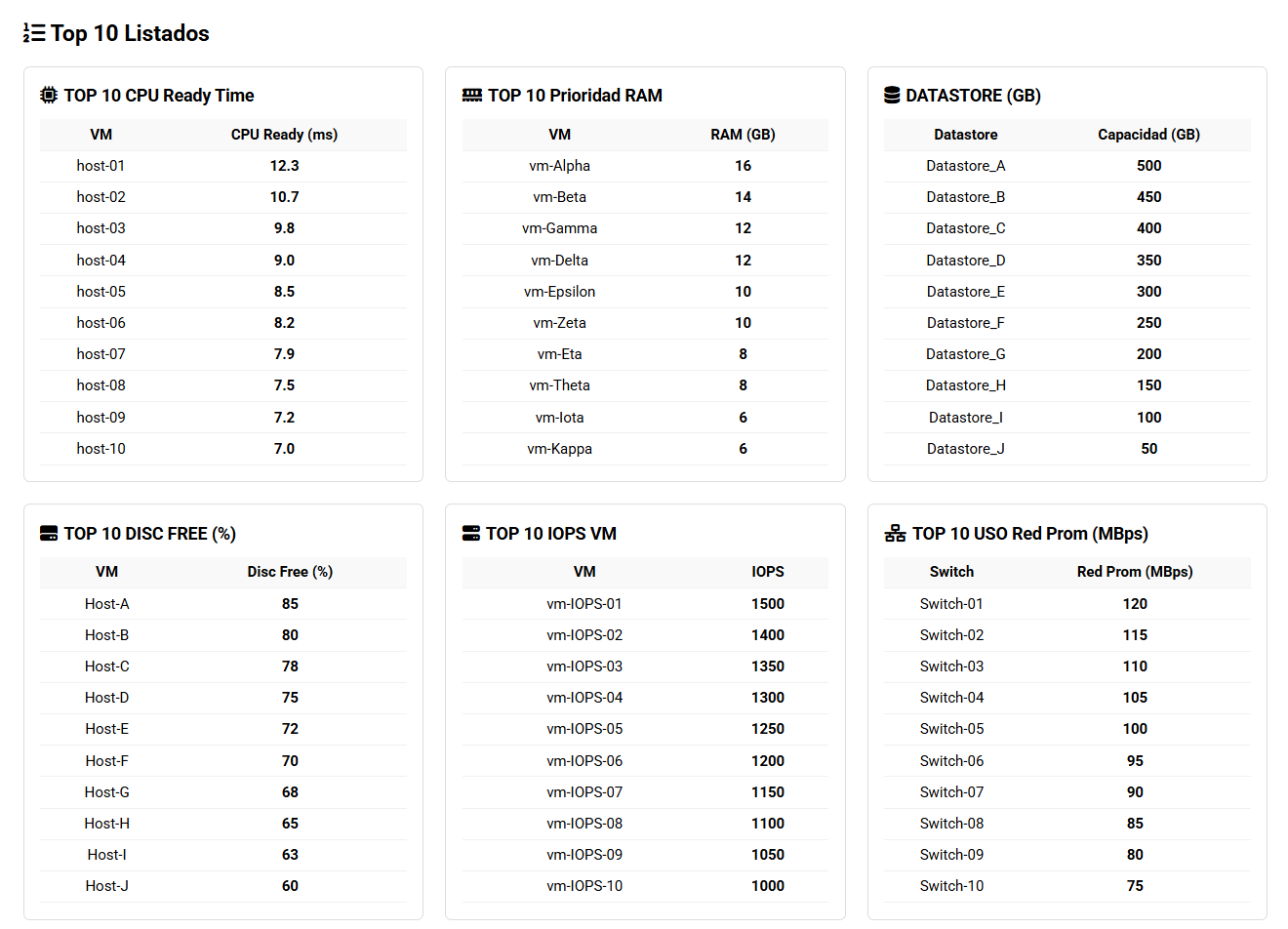Viewport: 1288px width, 929px height.
Task: Click the Host-A row in Disc Free table
Action: 223,604
